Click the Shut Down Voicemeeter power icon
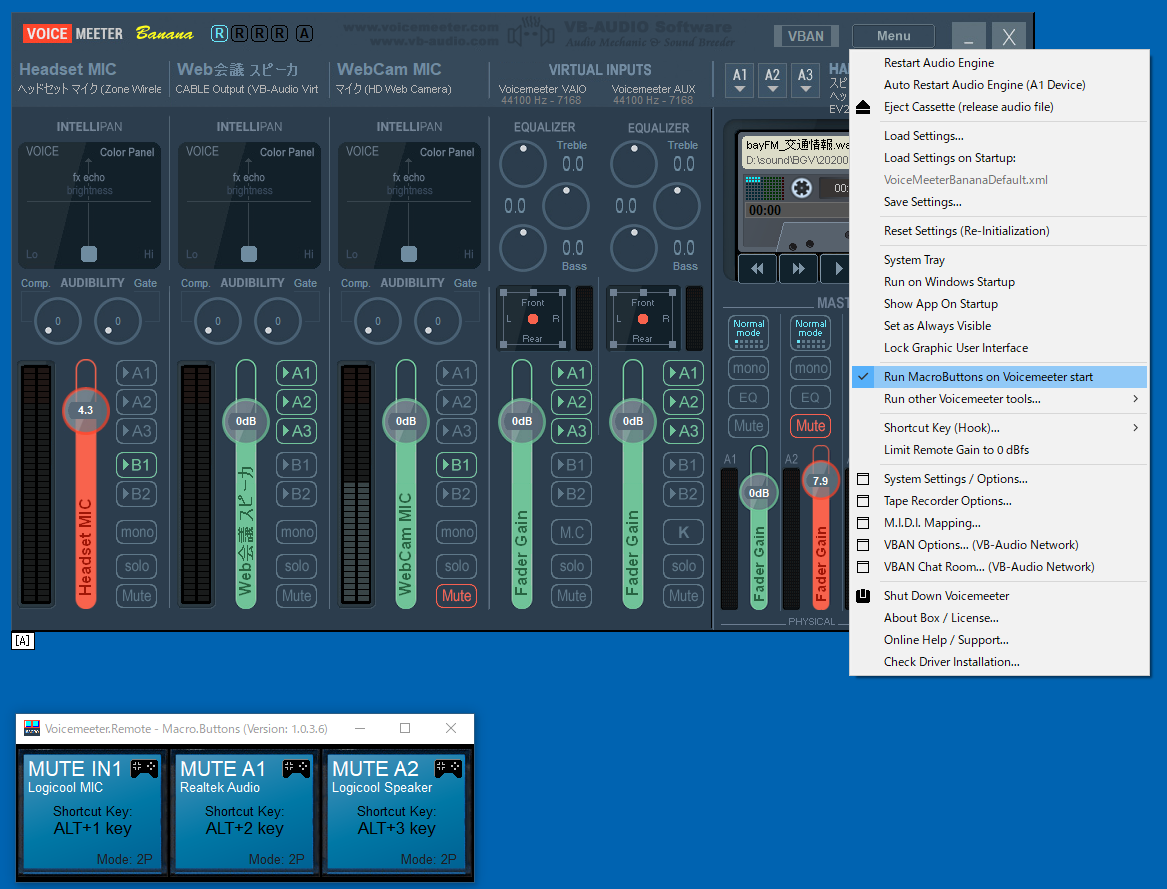This screenshot has width=1167, height=889. point(863,596)
